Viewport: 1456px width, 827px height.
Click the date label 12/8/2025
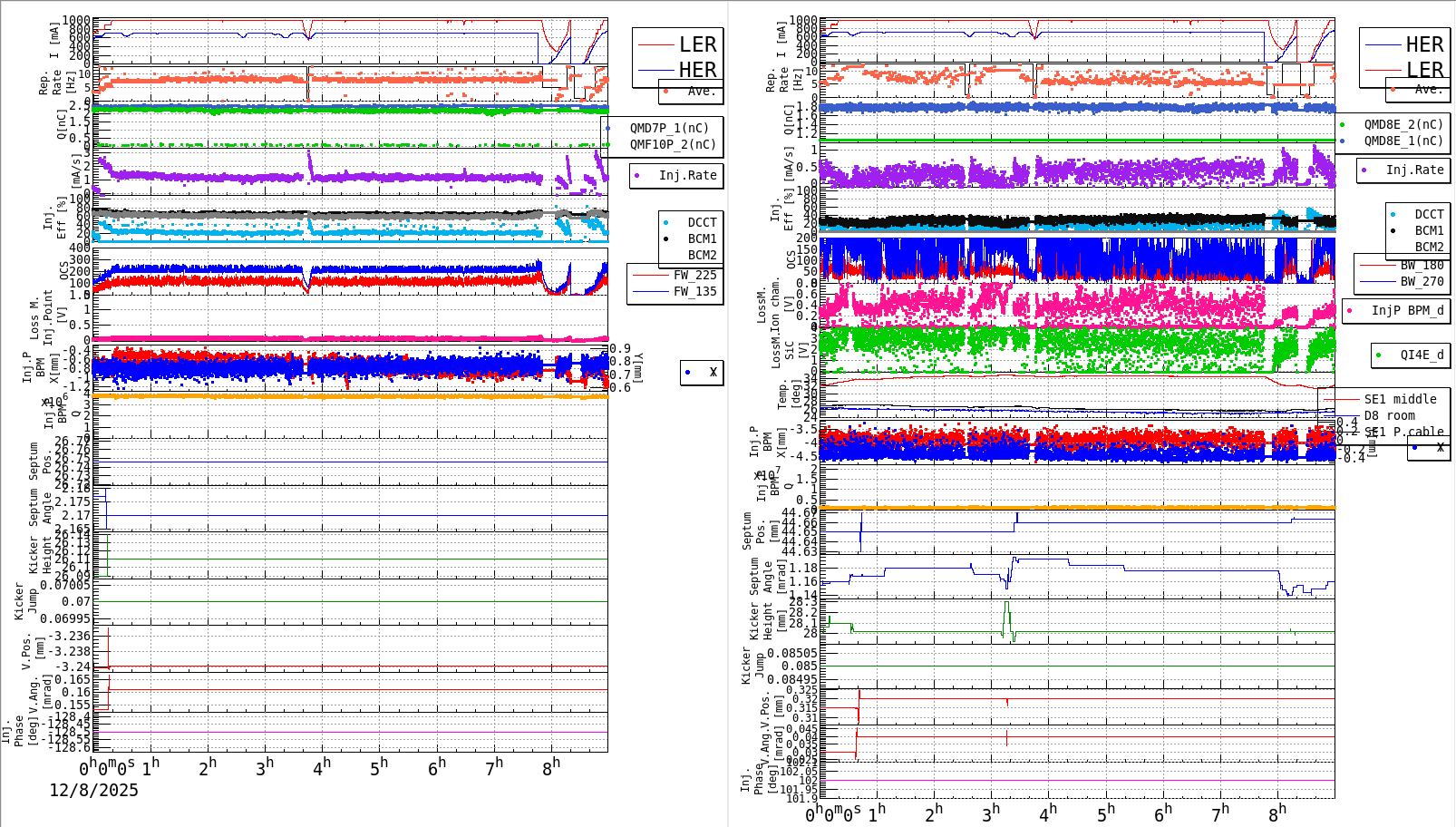93,790
